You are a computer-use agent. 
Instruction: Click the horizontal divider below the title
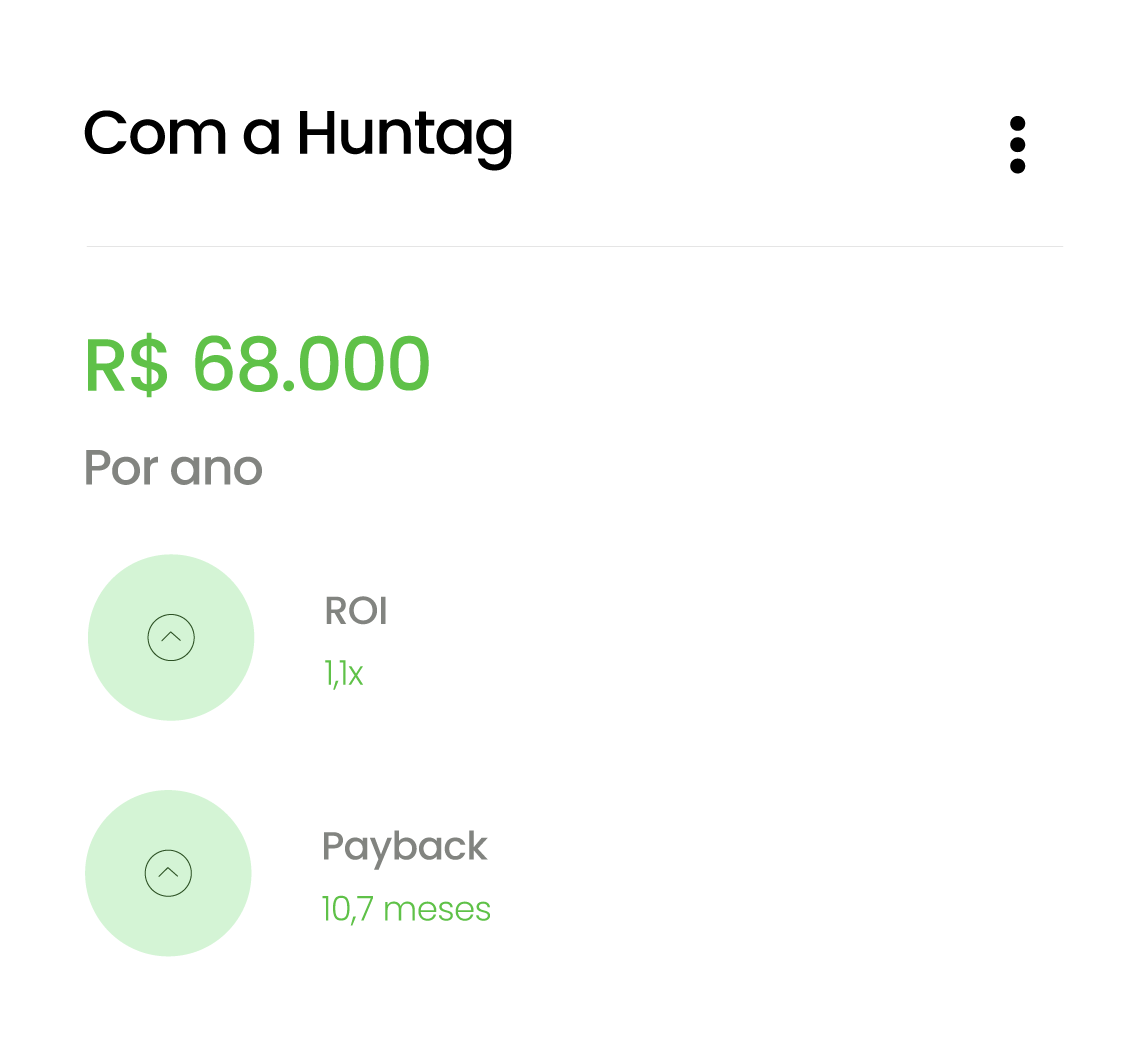tap(574, 246)
